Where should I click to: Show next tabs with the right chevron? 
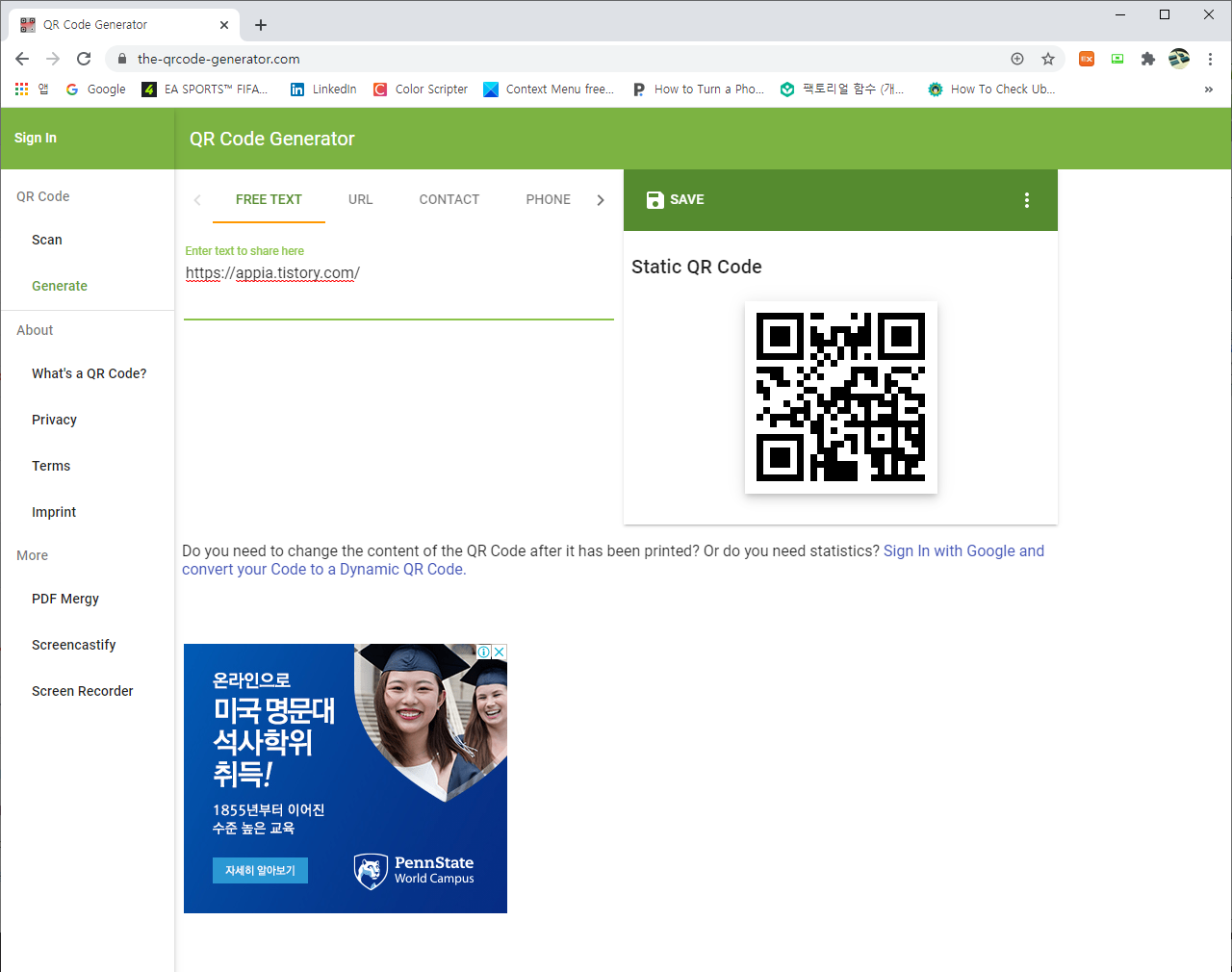pos(601,200)
